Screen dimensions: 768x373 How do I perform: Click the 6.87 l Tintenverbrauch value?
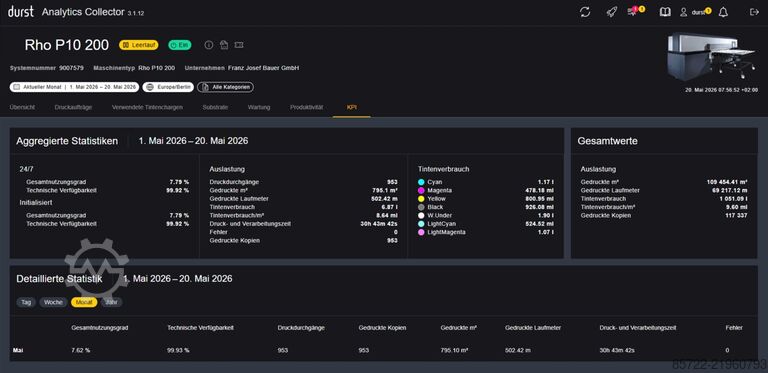(x=389, y=207)
